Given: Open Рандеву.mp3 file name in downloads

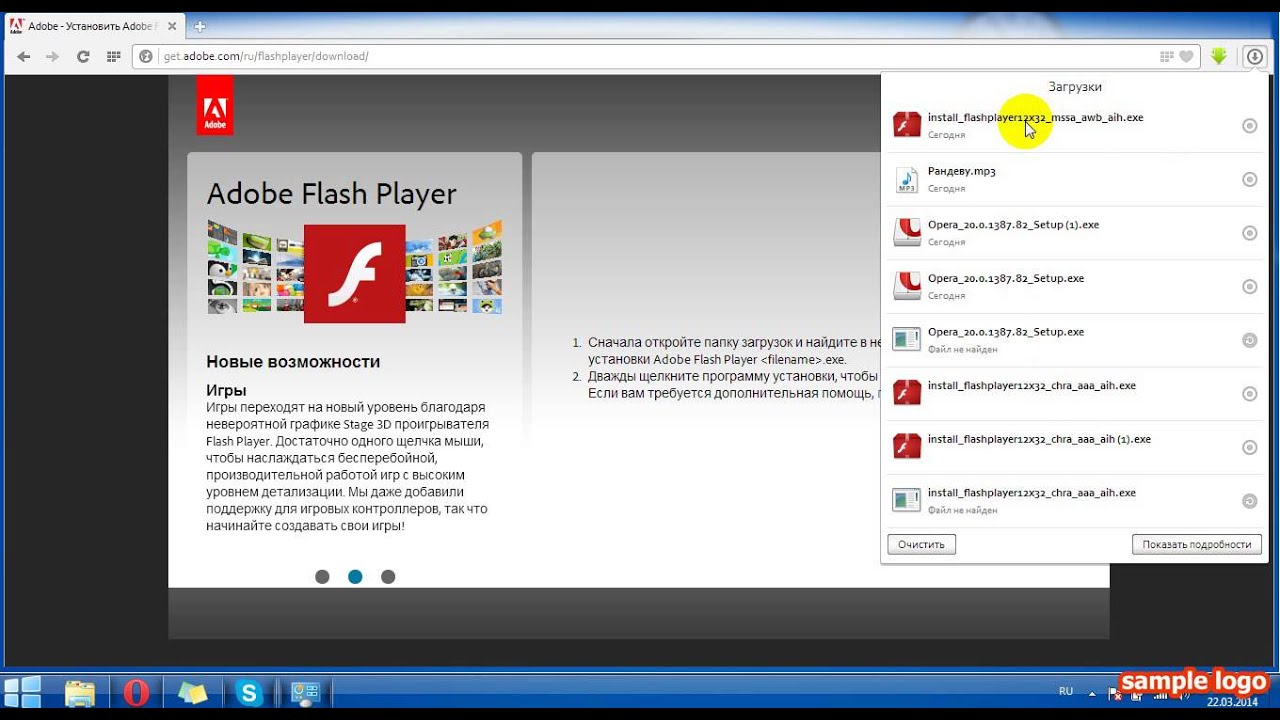Looking at the screenshot, I should click(x=961, y=172).
